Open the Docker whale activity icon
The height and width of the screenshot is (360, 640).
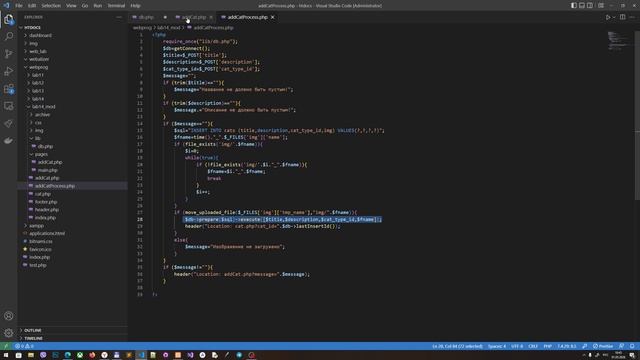[9, 141]
